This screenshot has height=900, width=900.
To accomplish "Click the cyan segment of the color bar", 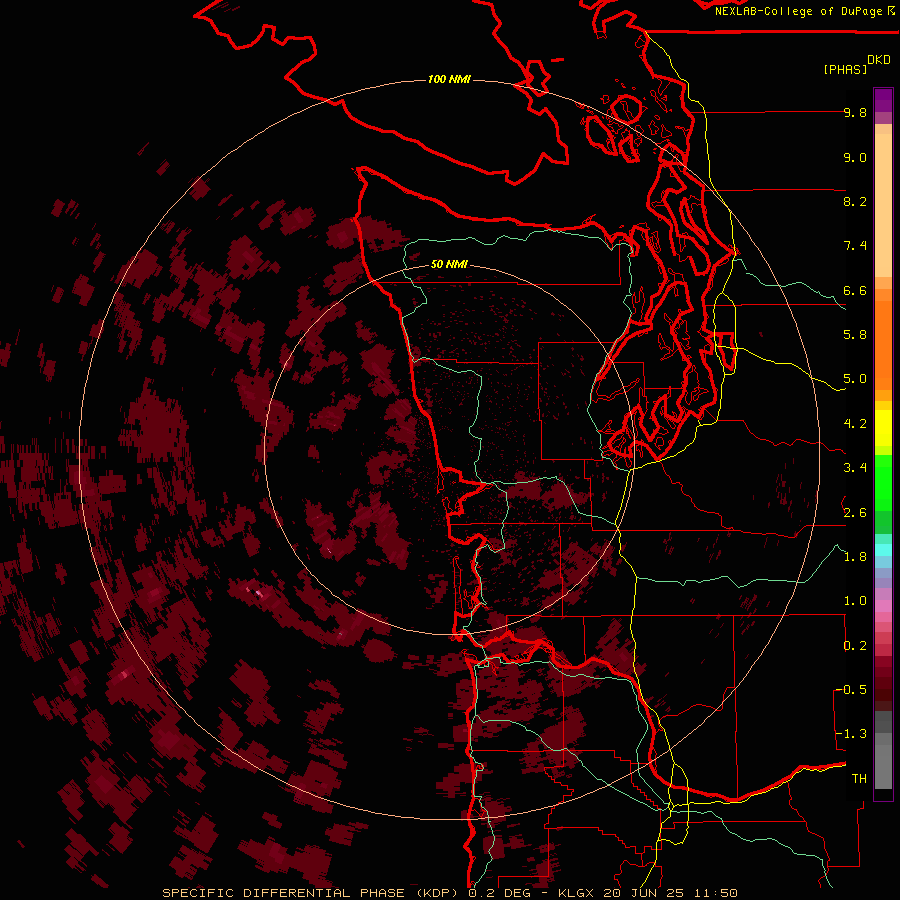I will coord(883,550).
